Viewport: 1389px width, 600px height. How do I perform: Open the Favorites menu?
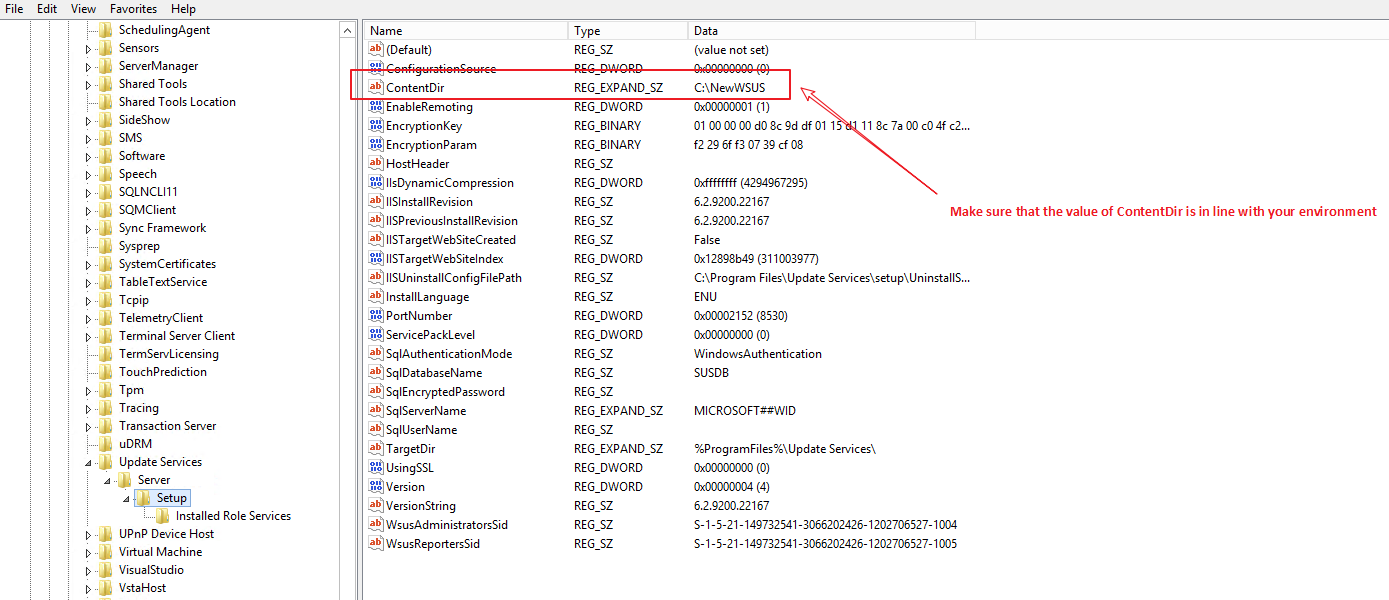click(133, 9)
